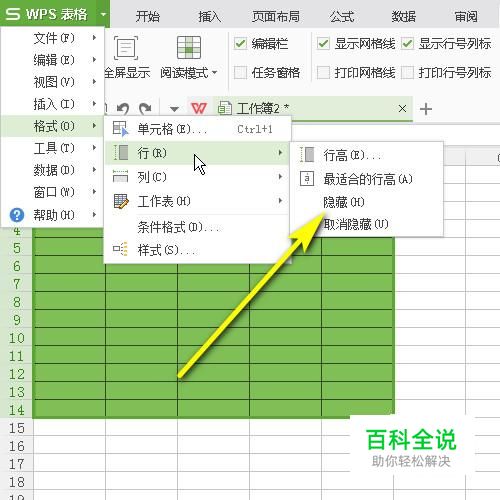Click the 单元格 format cells icon
The width and height of the screenshot is (500, 500).
click(x=120, y=129)
